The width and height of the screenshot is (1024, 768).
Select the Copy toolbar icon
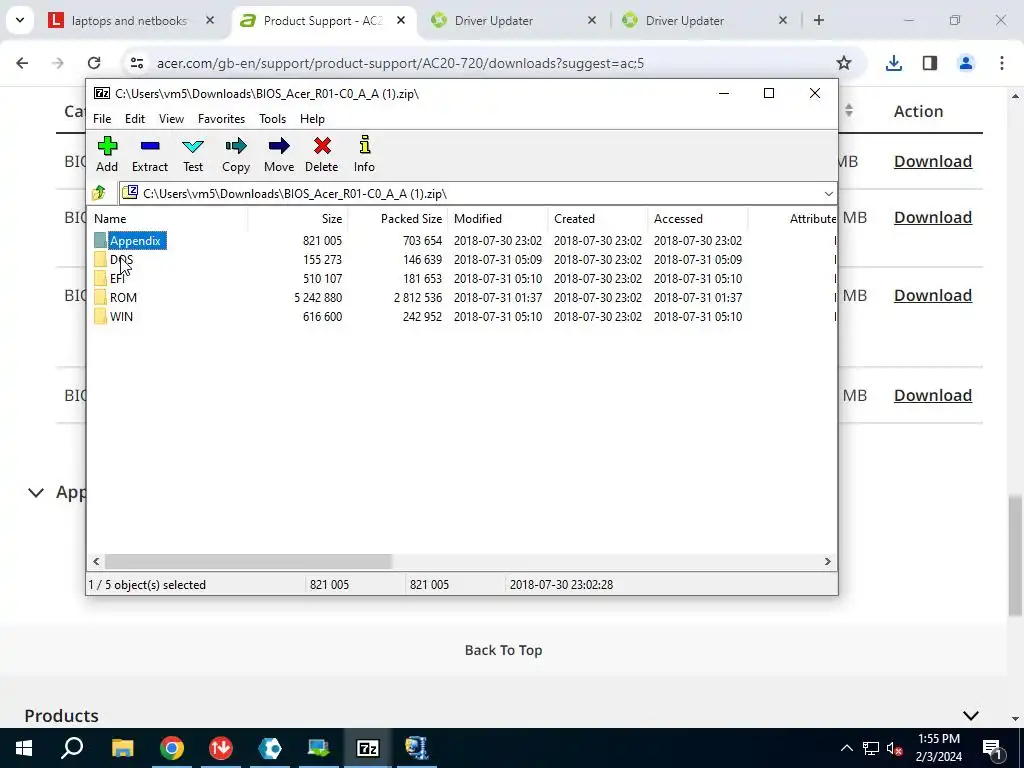(236, 154)
